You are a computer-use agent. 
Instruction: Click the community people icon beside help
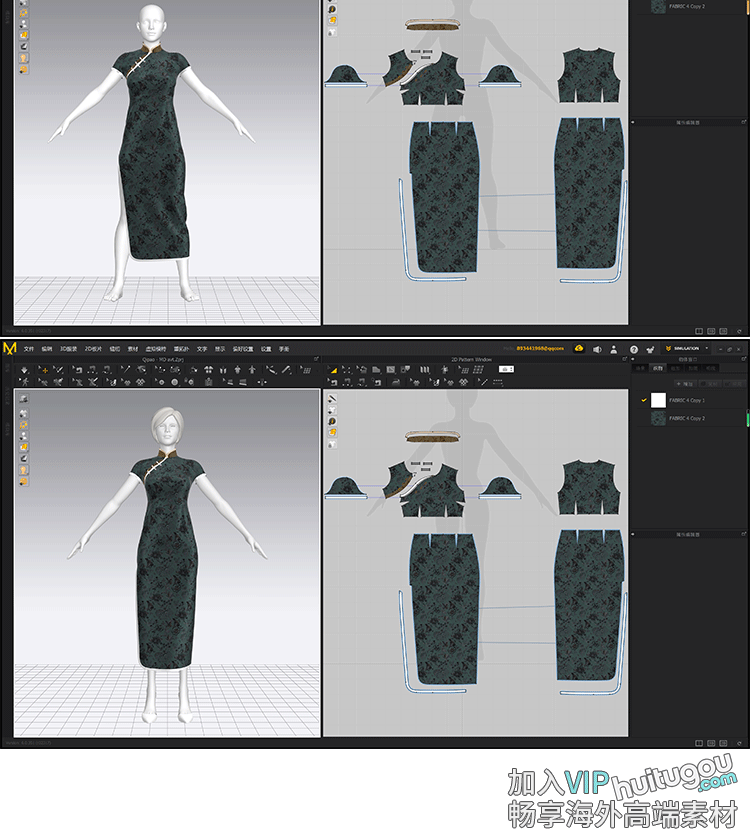coord(650,349)
